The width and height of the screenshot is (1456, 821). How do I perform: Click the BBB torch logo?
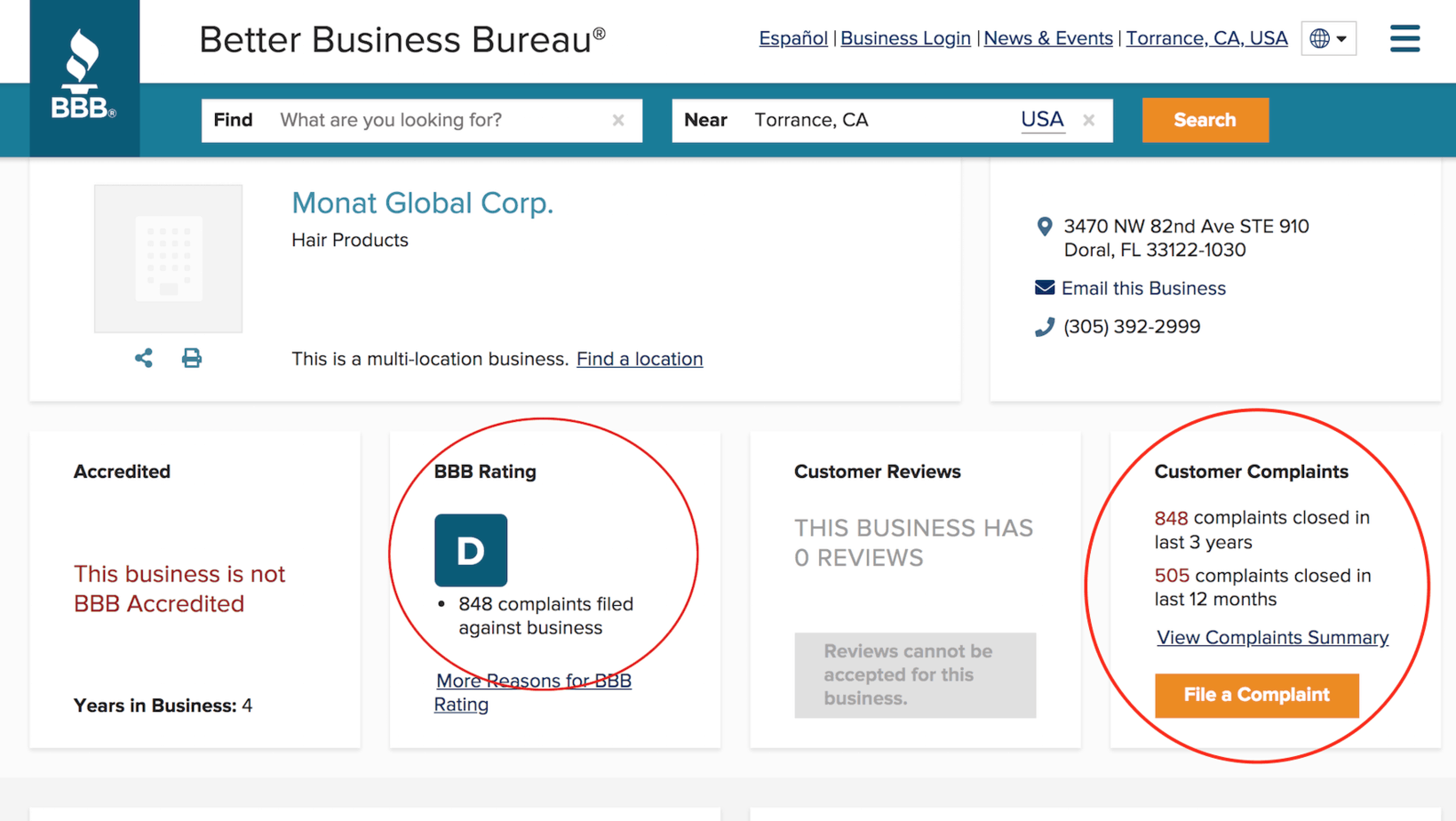pyautogui.click(x=84, y=76)
